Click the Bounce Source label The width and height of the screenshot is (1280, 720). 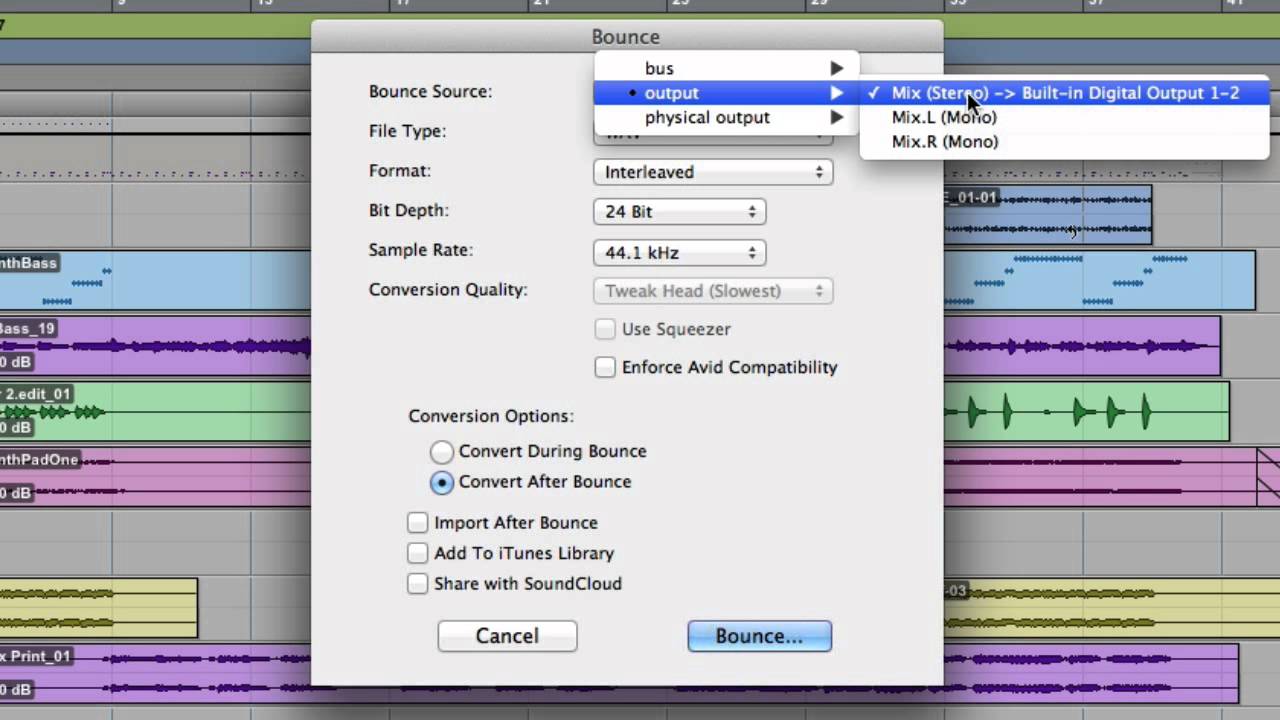430,91
